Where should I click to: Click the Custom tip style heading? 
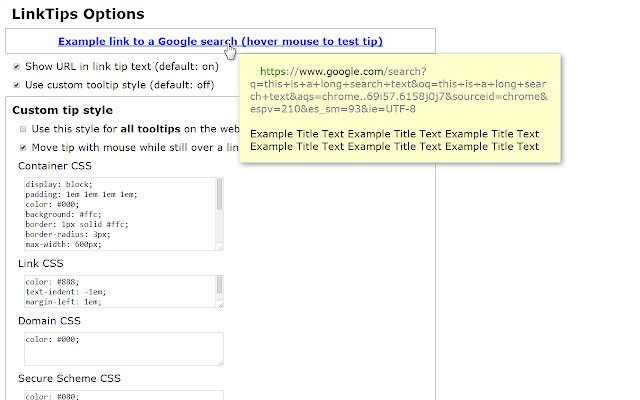point(62,110)
